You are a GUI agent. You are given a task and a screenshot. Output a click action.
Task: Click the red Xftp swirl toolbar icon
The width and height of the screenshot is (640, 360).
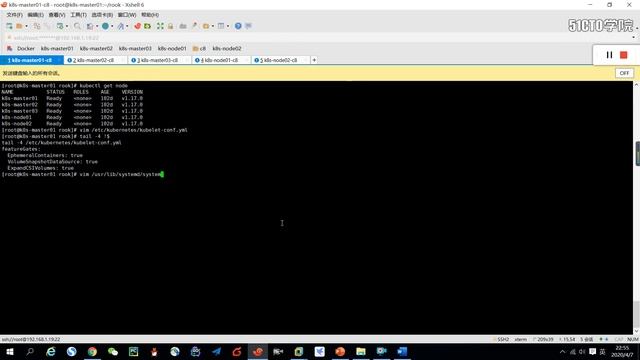pos(138,26)
